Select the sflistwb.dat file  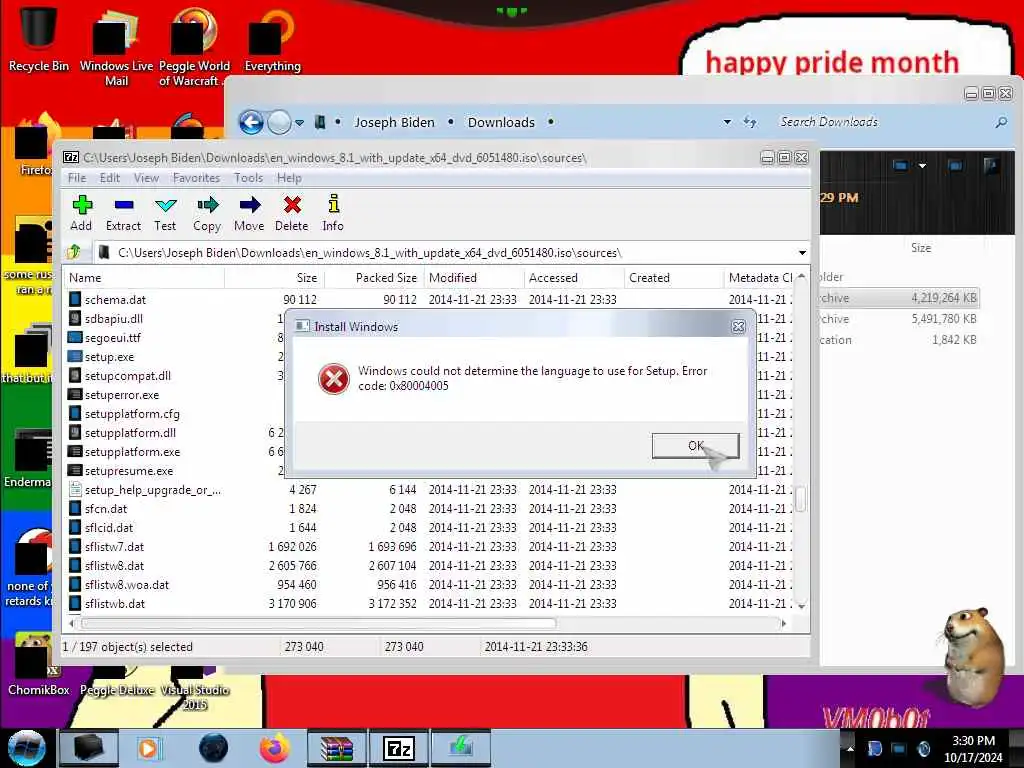(114, 603)
